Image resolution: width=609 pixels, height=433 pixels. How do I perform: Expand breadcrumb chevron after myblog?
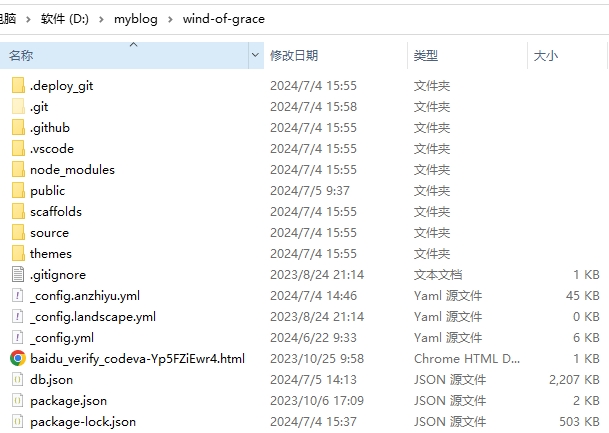(173, 20)
